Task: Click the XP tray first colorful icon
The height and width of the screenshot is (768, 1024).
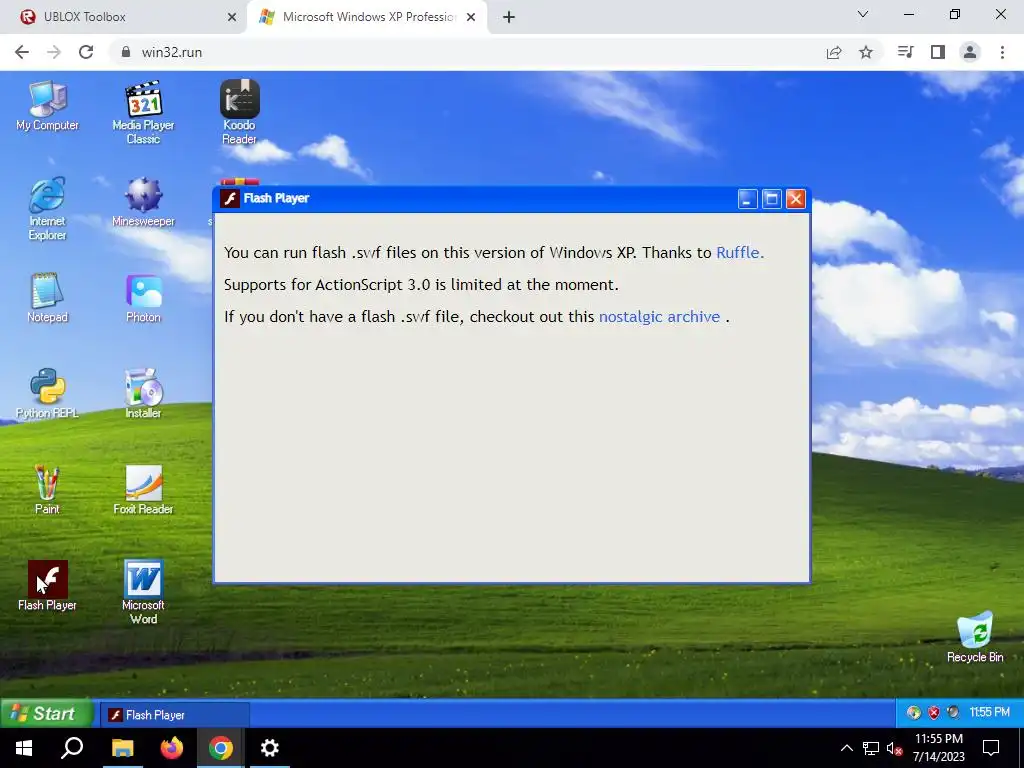Action: pos(914,712)
